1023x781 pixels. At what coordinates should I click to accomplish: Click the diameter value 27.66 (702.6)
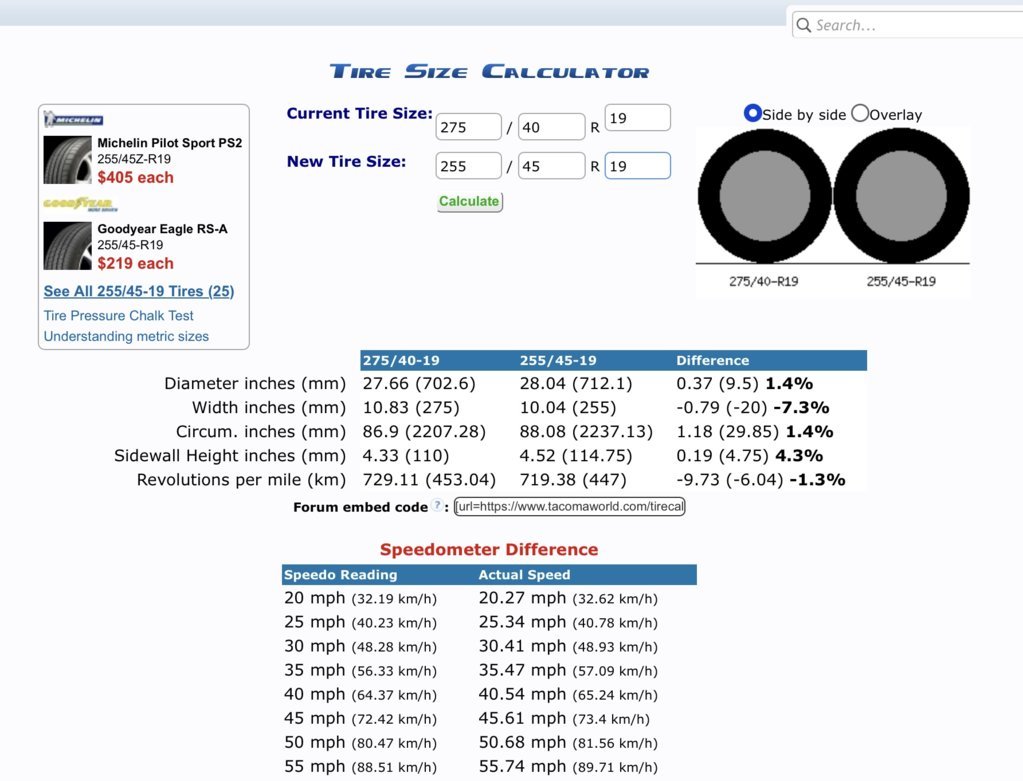[x=419, y=384]
